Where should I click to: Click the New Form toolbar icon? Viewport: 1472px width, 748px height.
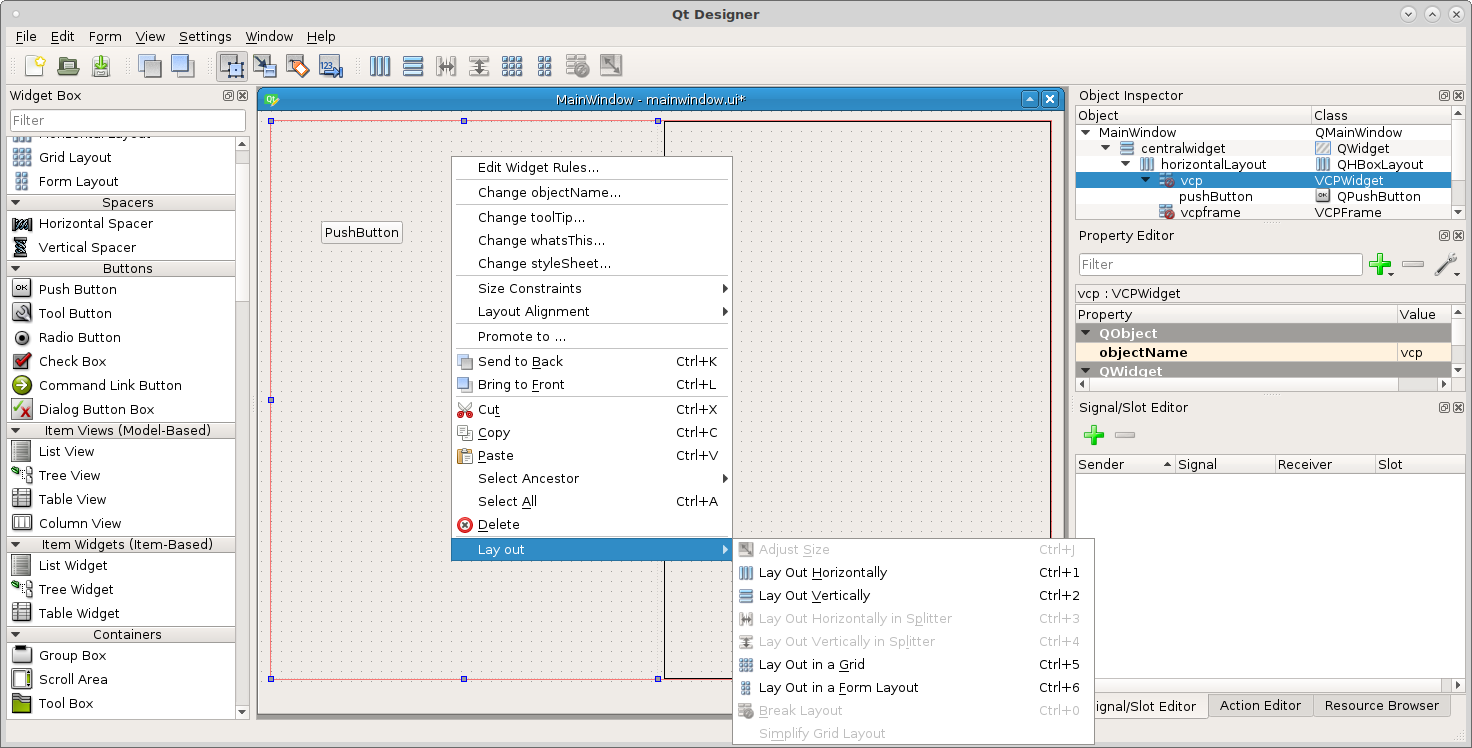35,66
